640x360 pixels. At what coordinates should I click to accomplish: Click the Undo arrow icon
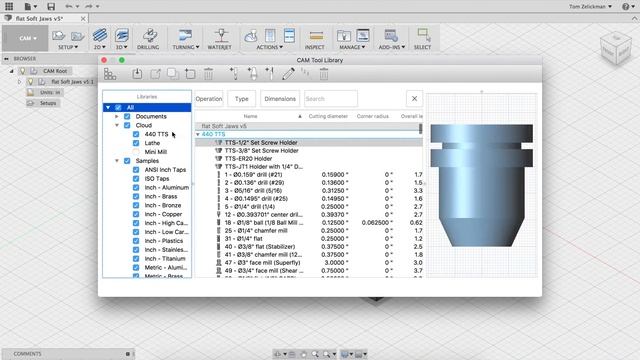click(x=69, y=6)
